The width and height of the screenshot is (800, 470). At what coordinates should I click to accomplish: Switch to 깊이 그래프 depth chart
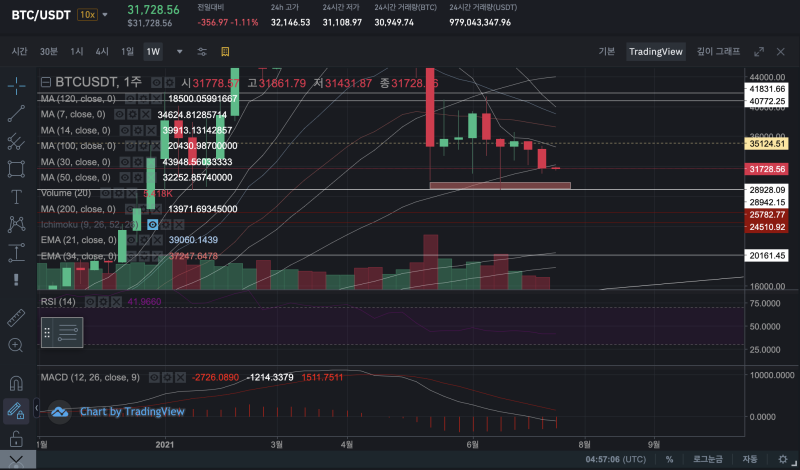pos(718,52)
